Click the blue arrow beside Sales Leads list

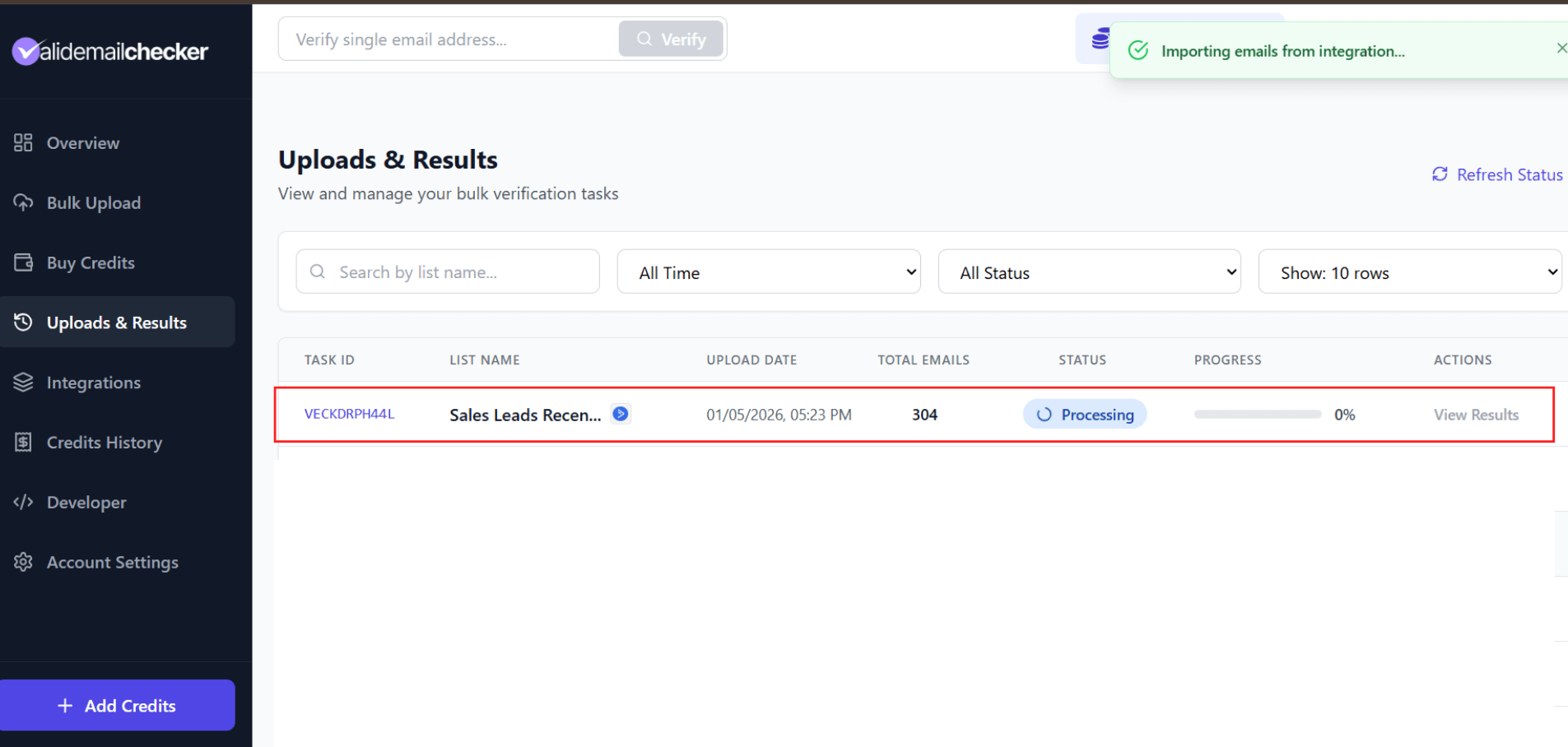[621, 414]
